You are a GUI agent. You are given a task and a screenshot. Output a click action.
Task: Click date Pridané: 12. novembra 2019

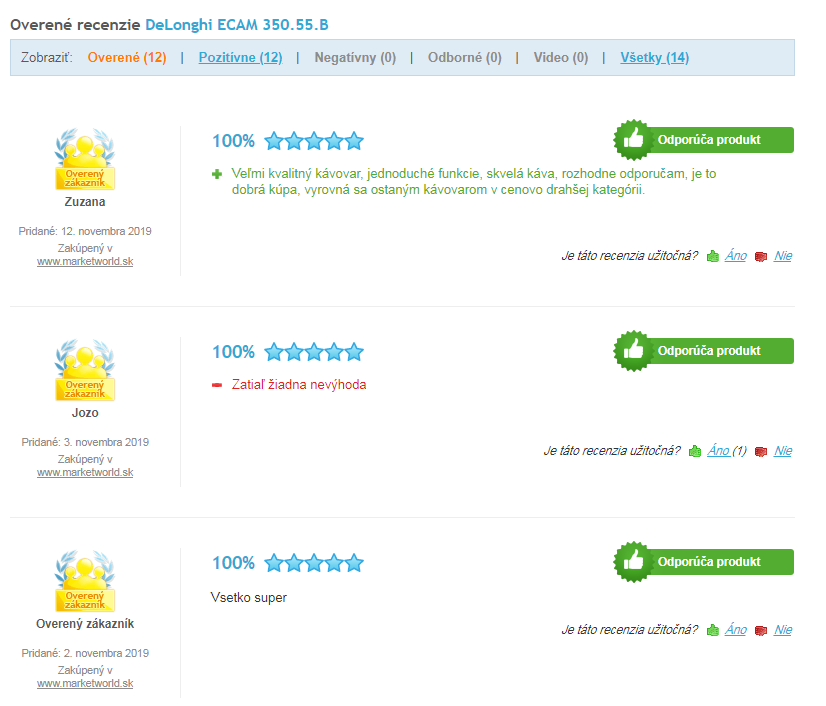[85, 231]
